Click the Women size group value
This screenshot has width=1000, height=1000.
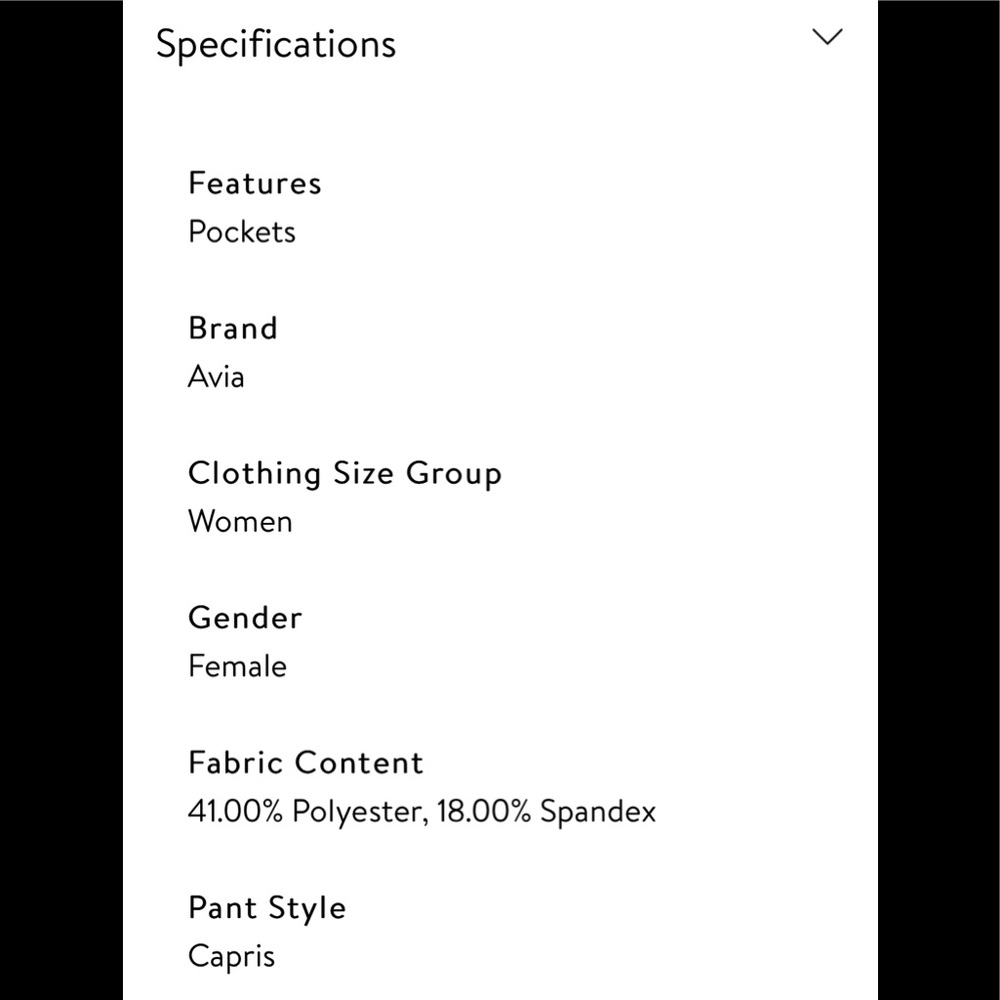tap(240, 522)
